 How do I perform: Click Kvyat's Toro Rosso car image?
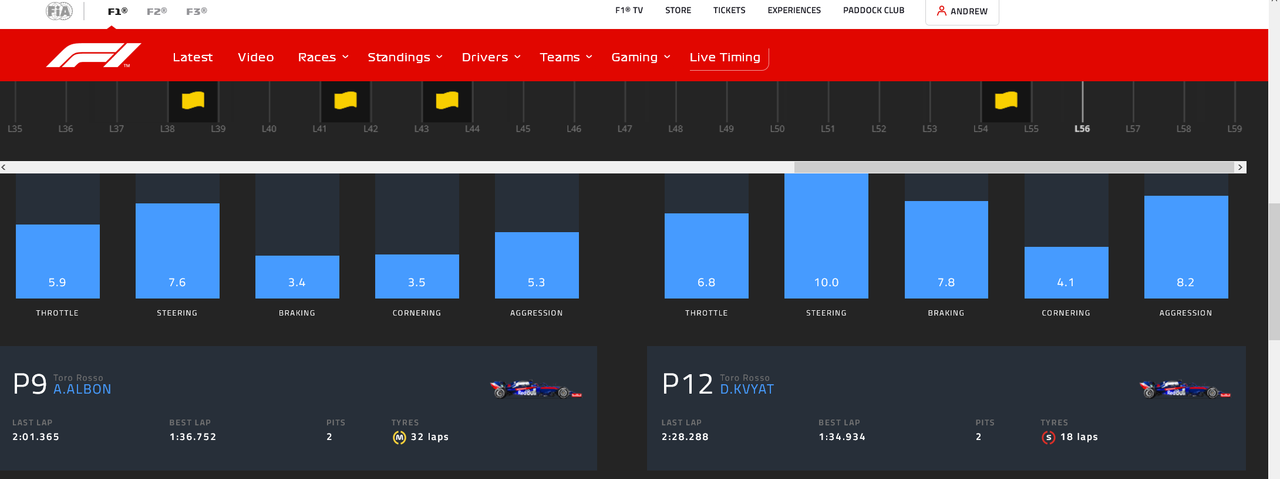(1184, 388)
